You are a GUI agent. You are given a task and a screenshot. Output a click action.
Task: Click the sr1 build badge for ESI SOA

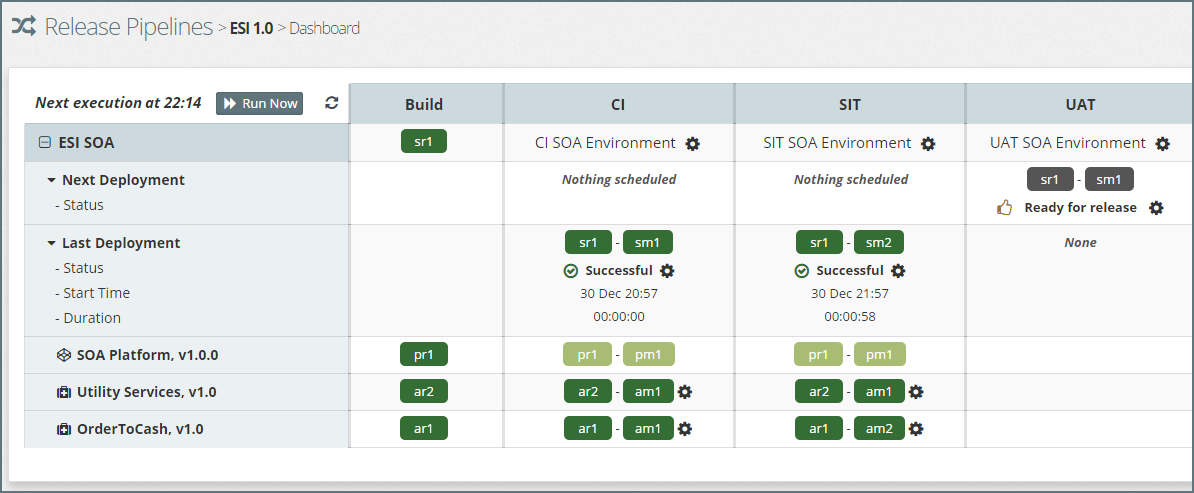point(424,142)
